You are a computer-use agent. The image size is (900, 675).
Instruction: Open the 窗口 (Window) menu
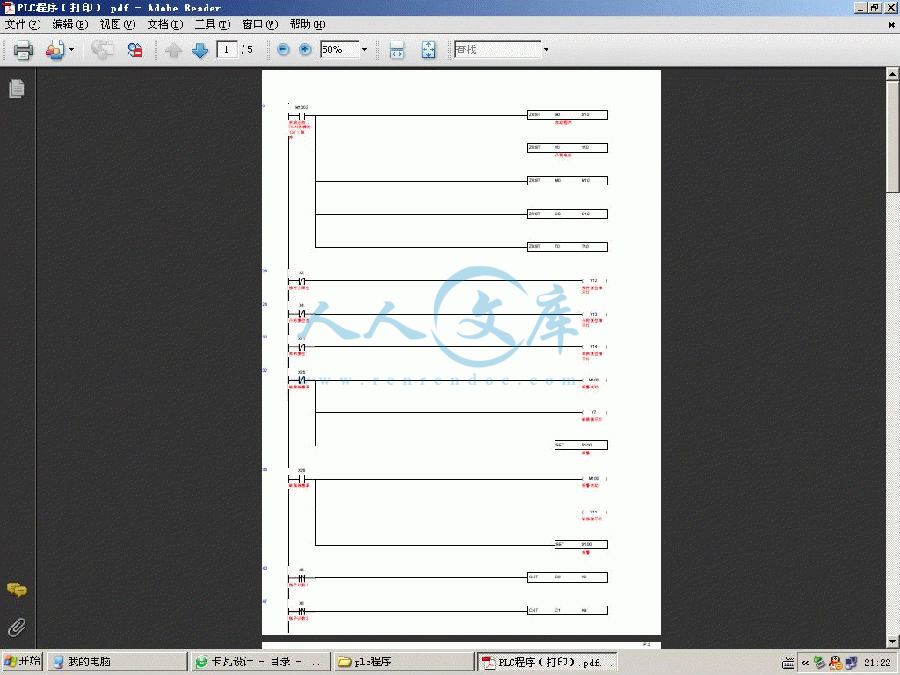[260, 24]
